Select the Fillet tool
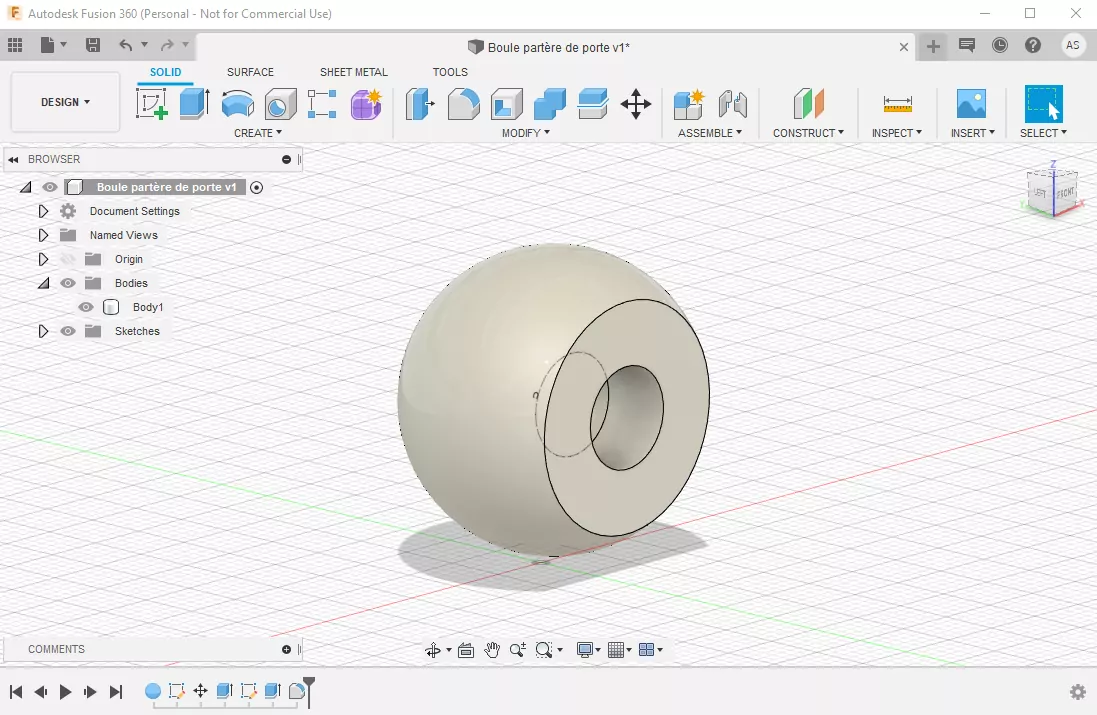1097x715 pixels. (463, 104)
